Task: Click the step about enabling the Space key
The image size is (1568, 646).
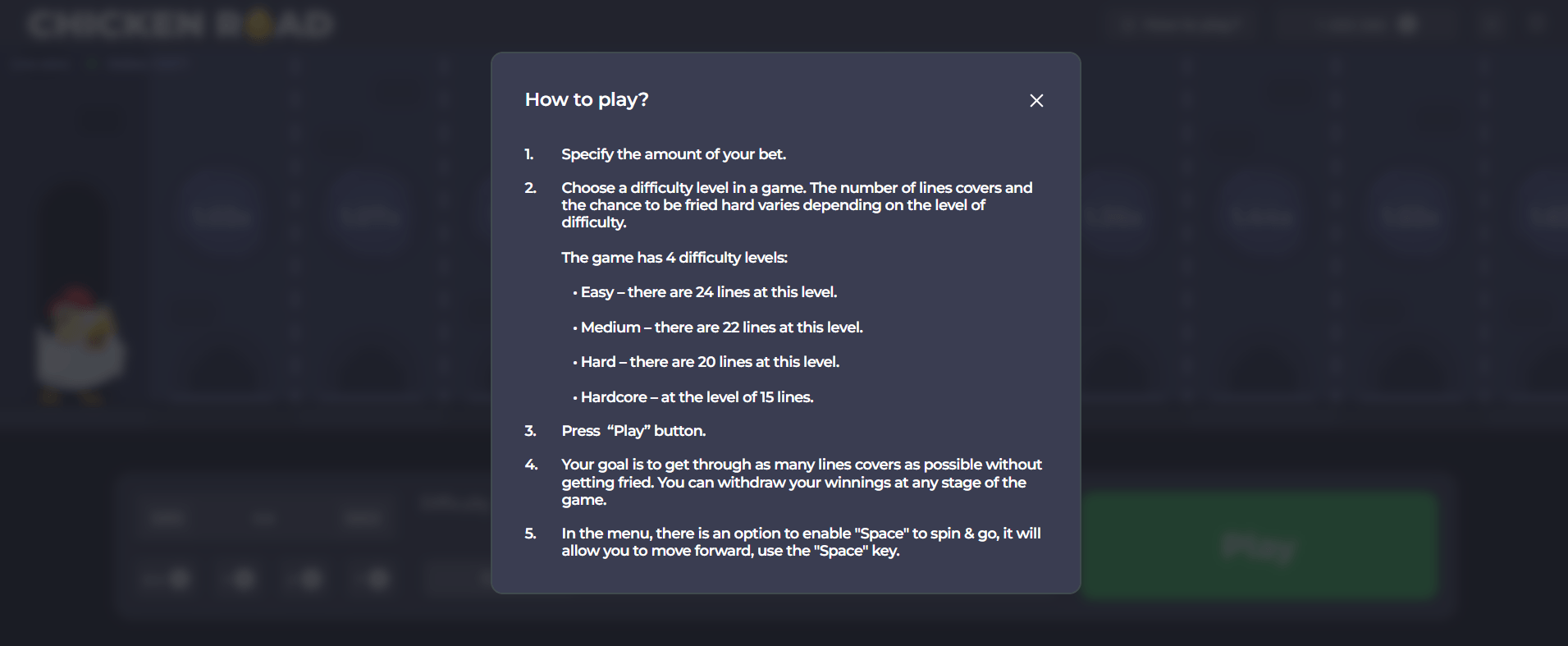Action: [x=800, y=542]
